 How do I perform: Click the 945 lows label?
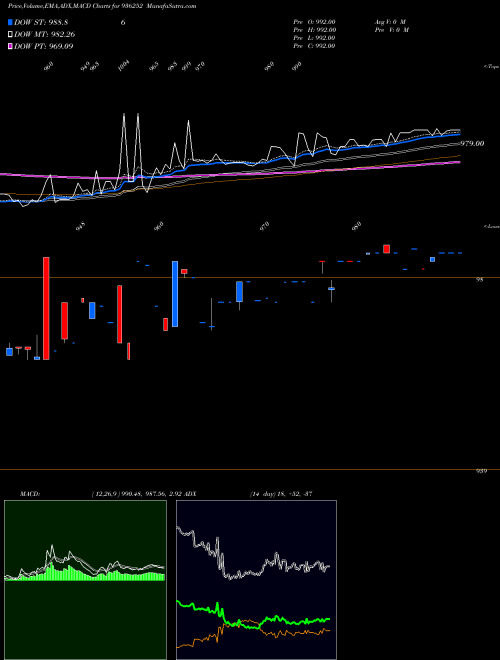pos(81,226)
